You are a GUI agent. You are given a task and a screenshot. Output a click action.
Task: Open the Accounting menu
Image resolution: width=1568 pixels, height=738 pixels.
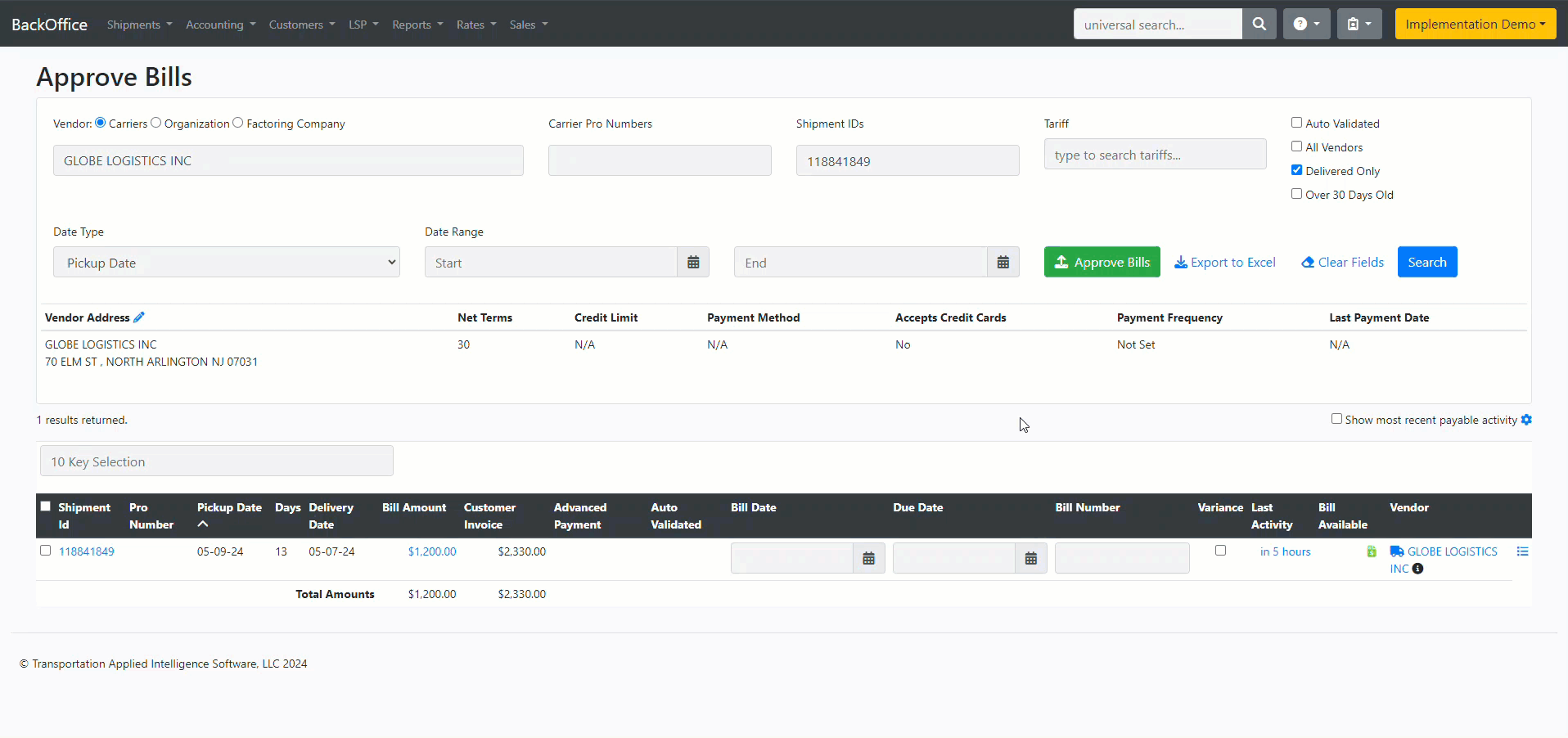pos(220,25)
